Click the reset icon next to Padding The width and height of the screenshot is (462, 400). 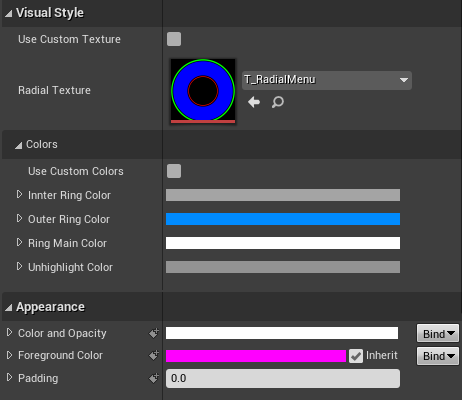pyautogui.click(x=154, y=378)
